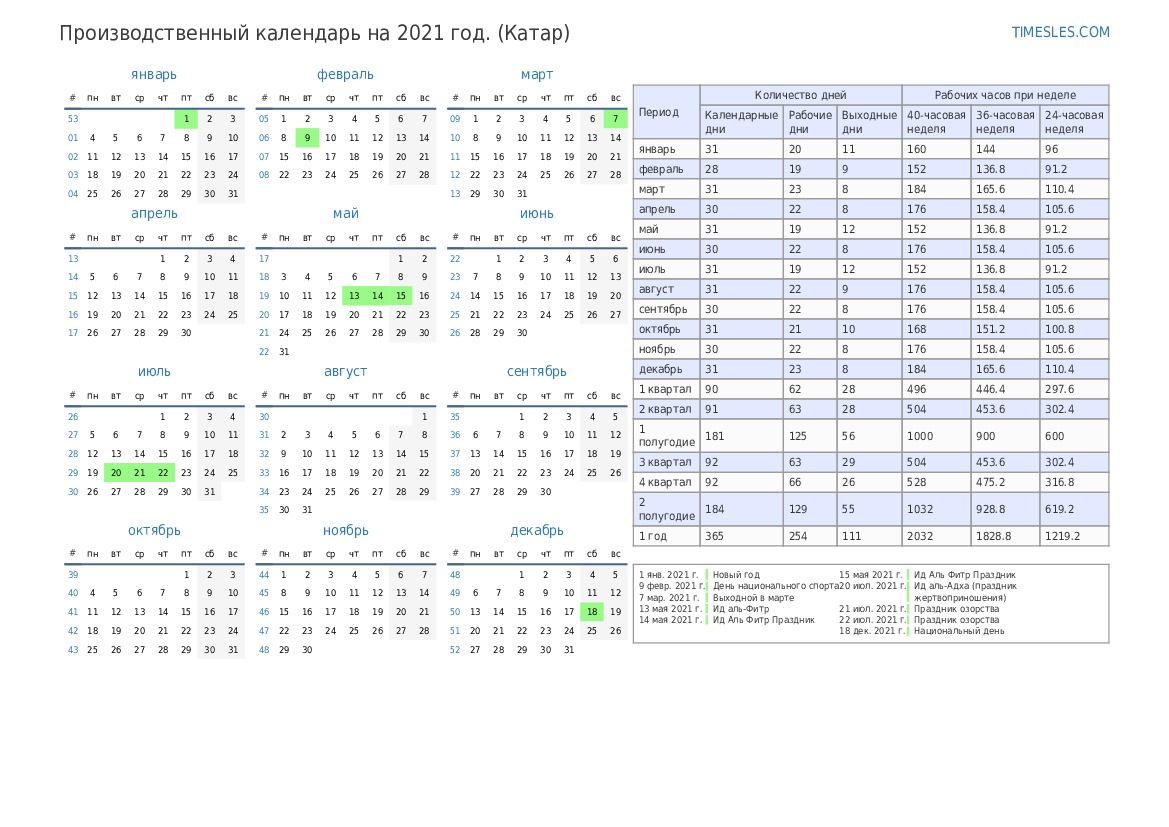1169x827 pixels.
Task: Click the 'Количество дней' table header
Action: click(x=801, y=95)
